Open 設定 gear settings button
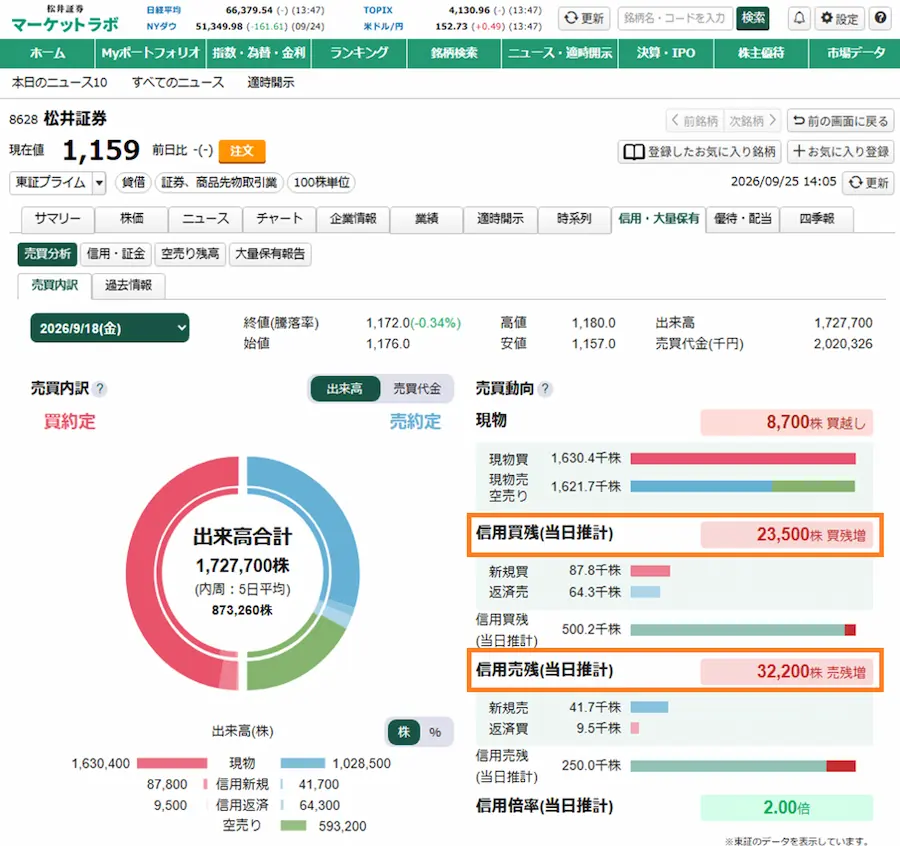This screenshot has height=846, width=900. coord(839,18)
